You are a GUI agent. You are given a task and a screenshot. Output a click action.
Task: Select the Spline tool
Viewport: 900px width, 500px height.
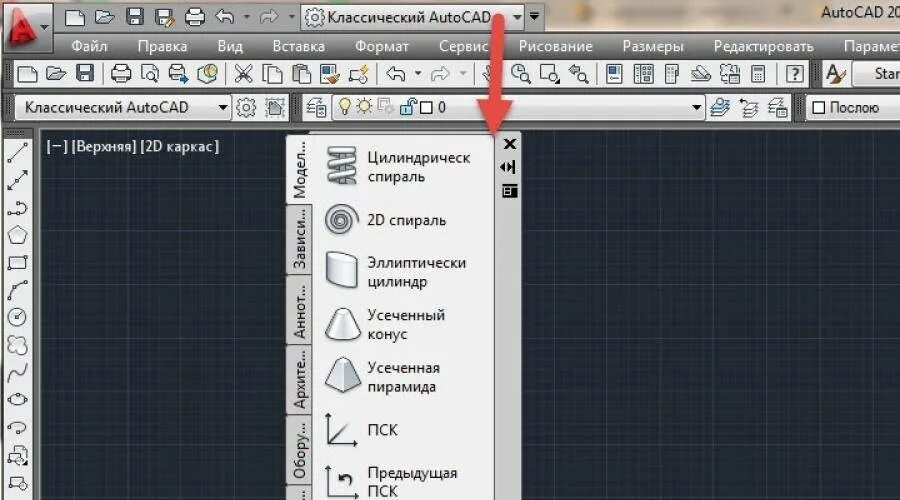[17, 373]
